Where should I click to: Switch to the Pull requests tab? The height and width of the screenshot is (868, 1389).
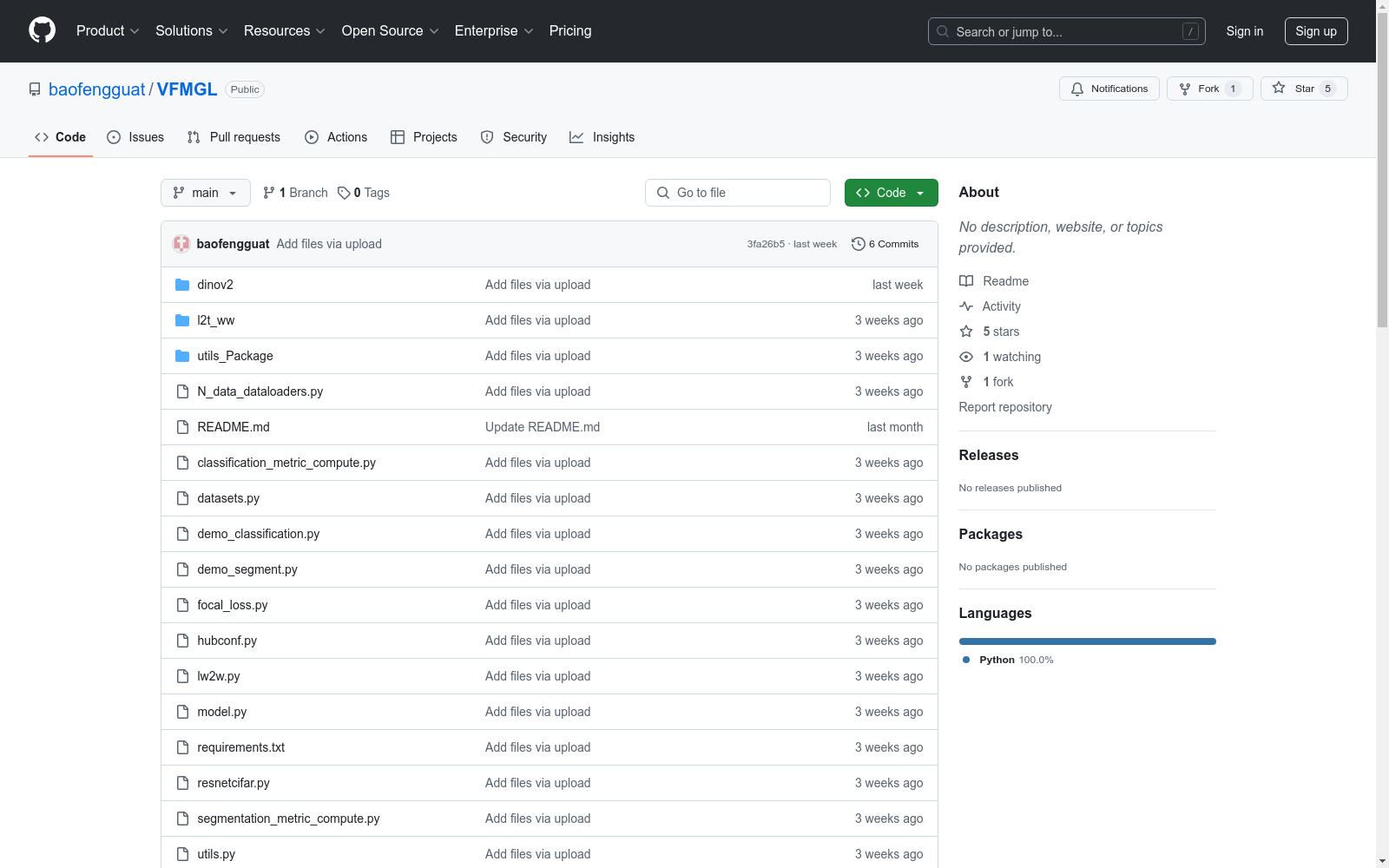click(x=234, y=137)
